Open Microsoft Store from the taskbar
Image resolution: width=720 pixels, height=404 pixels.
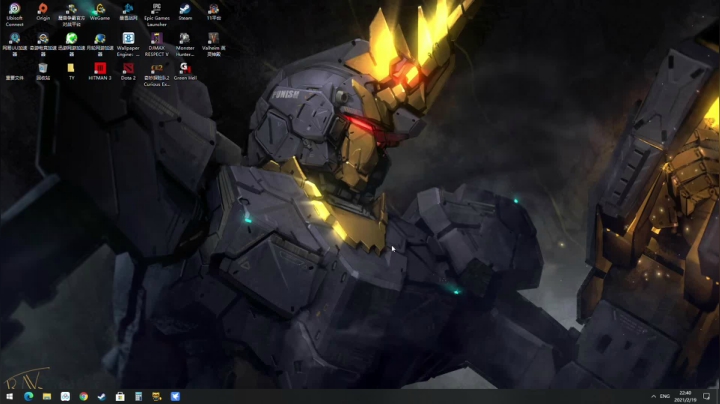(x=120, y=396)
